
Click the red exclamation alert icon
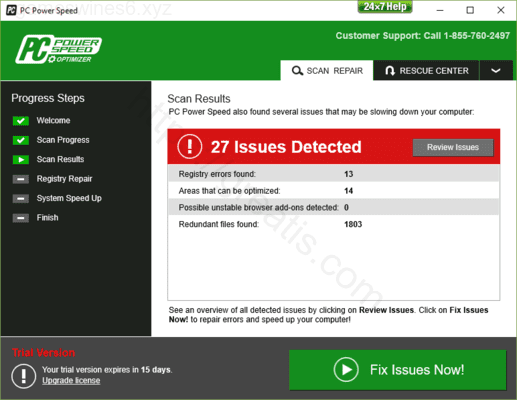(190, 146)
